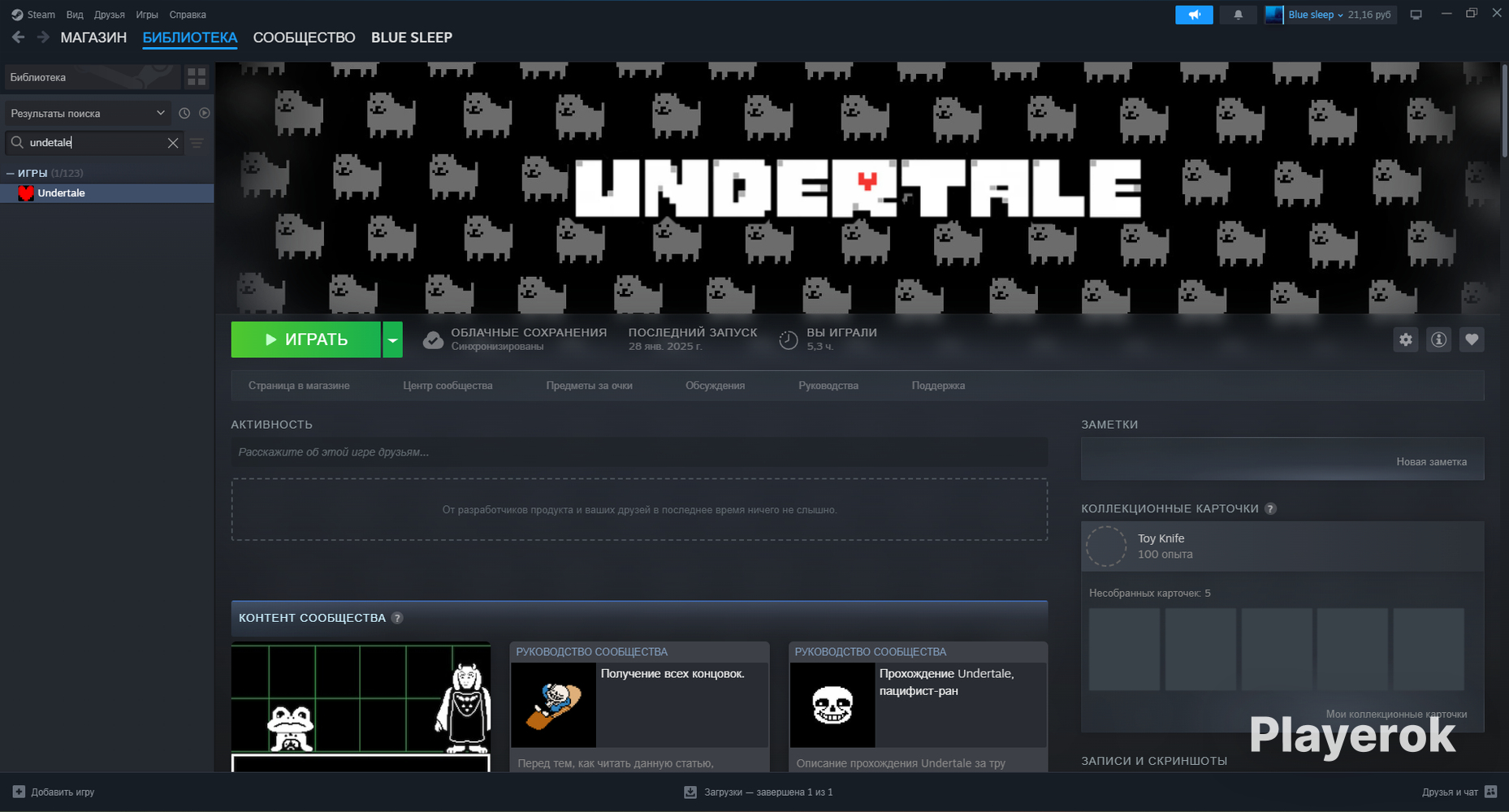Open Обсуждения link
Image resolution: width=1509 pixels, height=812 pixels.
pyautogui.click(x=715, y=386)
